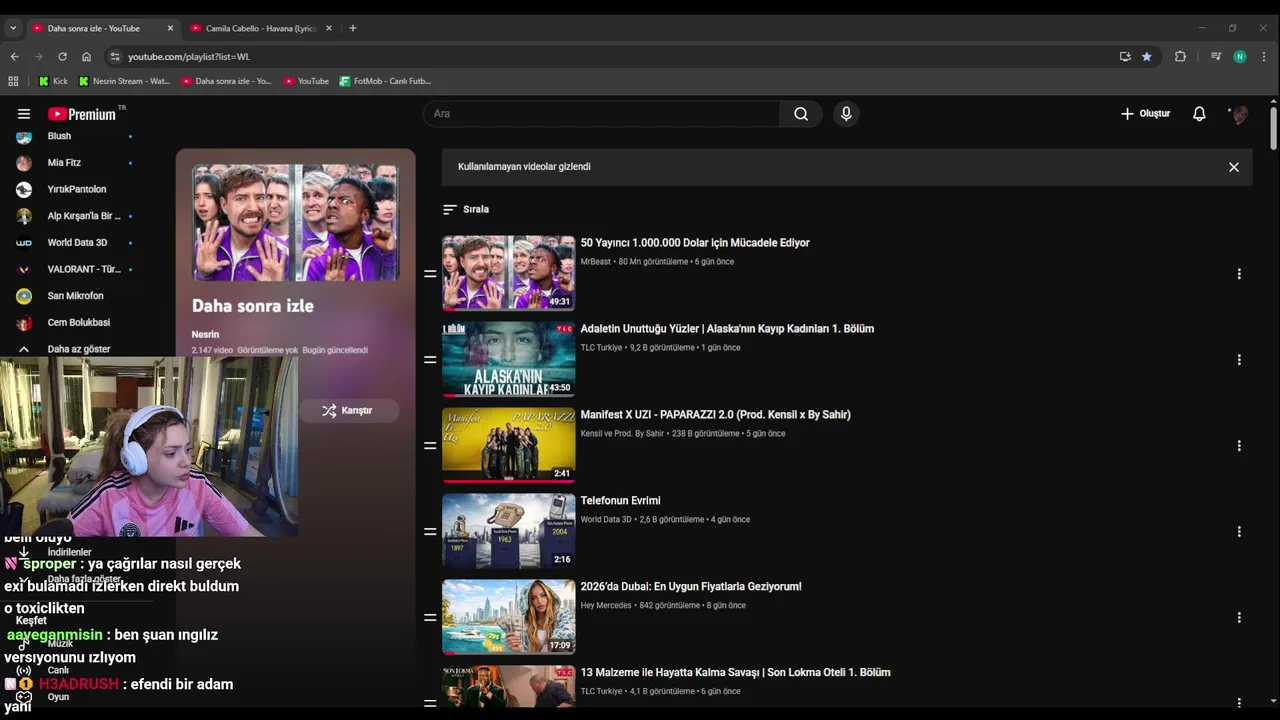Viewport: 1280px width, 720px height.
Task: Open the account avatar menu
Action: point(1240,114)
